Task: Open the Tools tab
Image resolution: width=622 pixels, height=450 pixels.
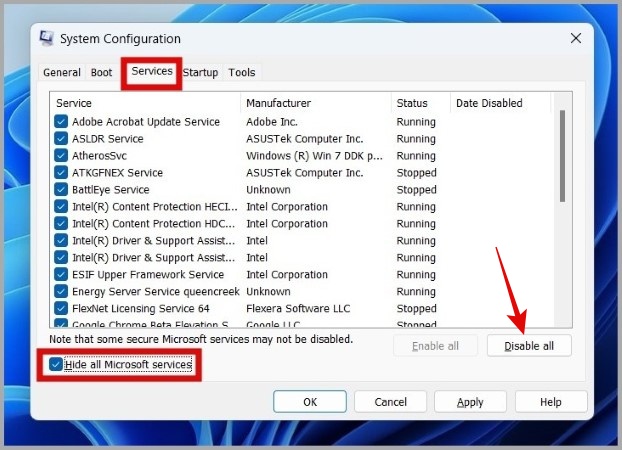Action: click(x=242, y=73)
